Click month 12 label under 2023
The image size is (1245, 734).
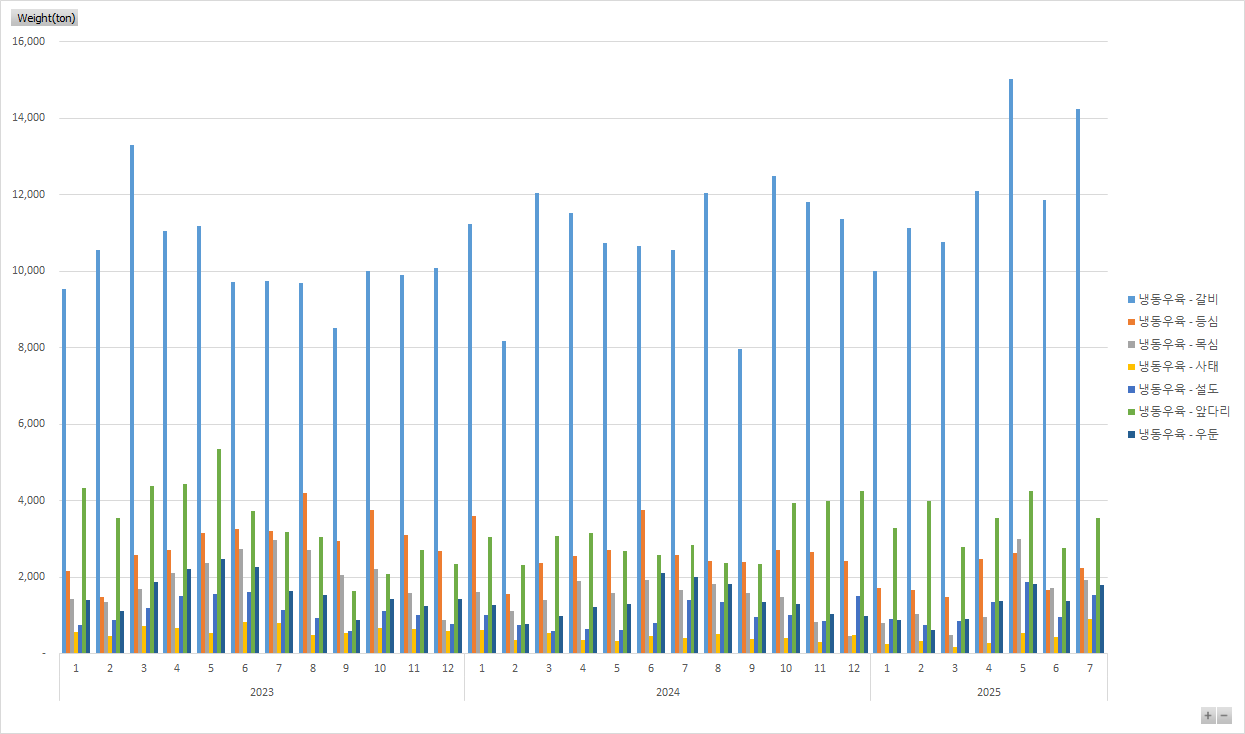(x=448, y=667)
